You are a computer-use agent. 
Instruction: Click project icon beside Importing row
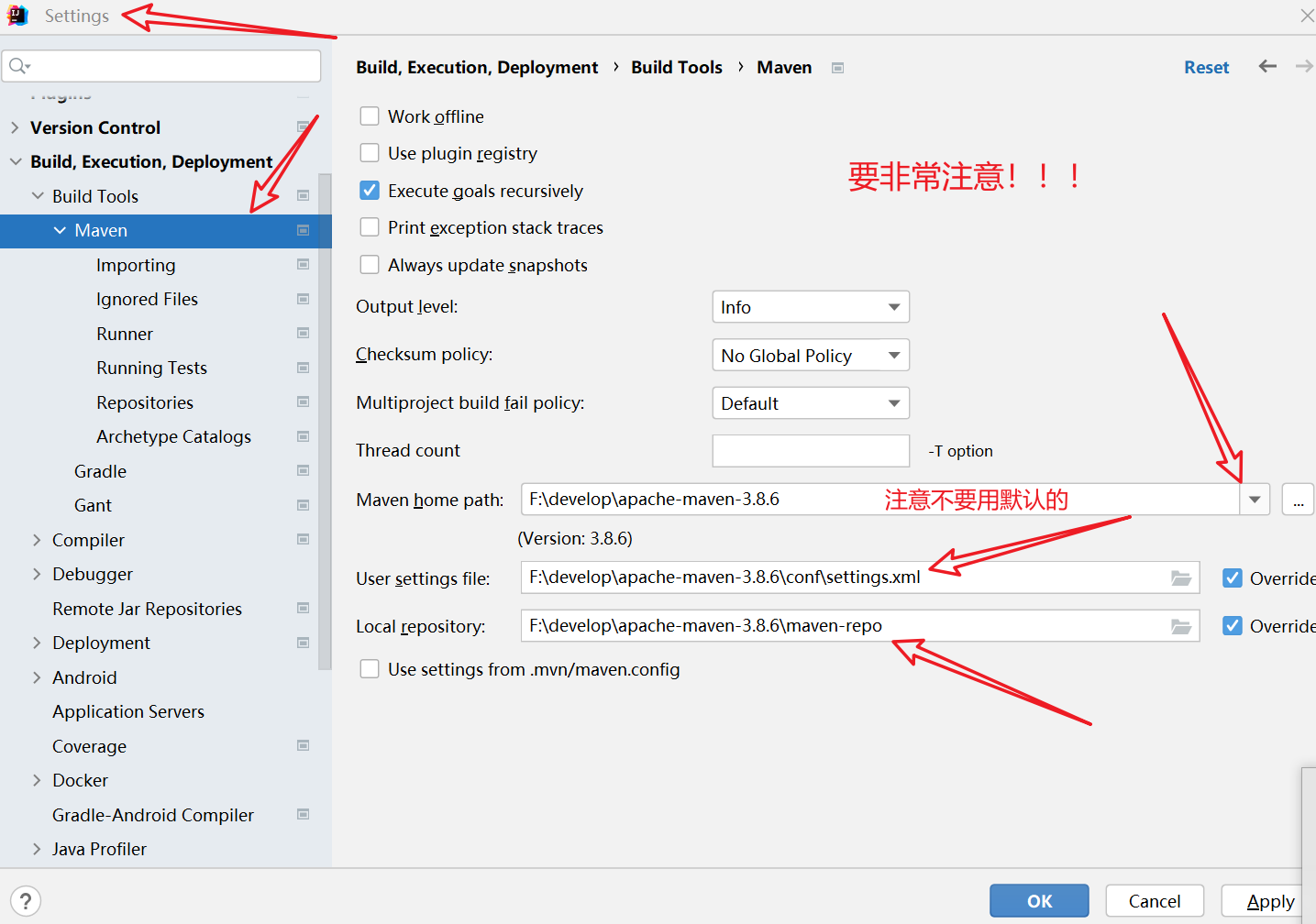[x=303, y=264]
